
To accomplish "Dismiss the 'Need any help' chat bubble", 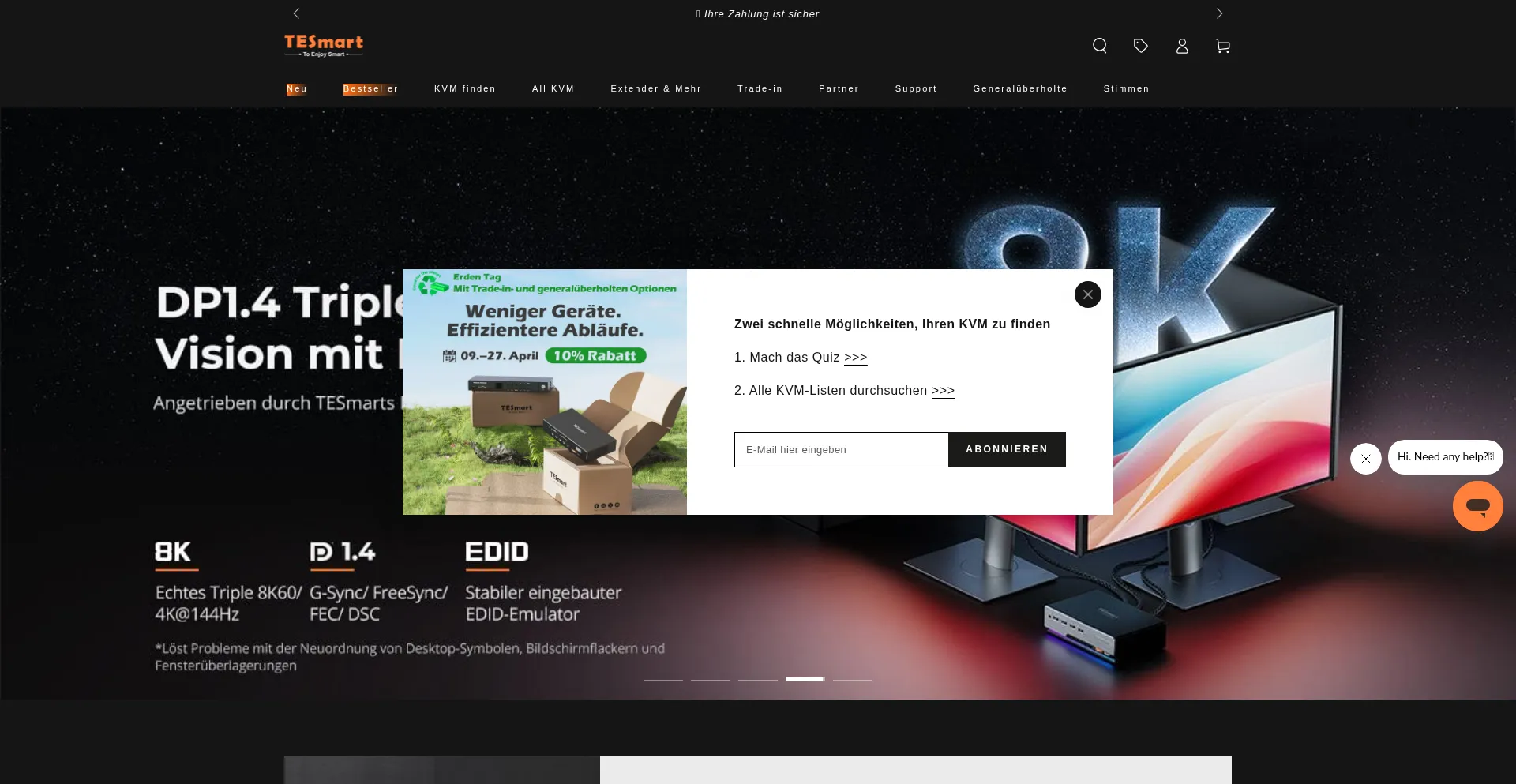I will [x=1366, y=459].
